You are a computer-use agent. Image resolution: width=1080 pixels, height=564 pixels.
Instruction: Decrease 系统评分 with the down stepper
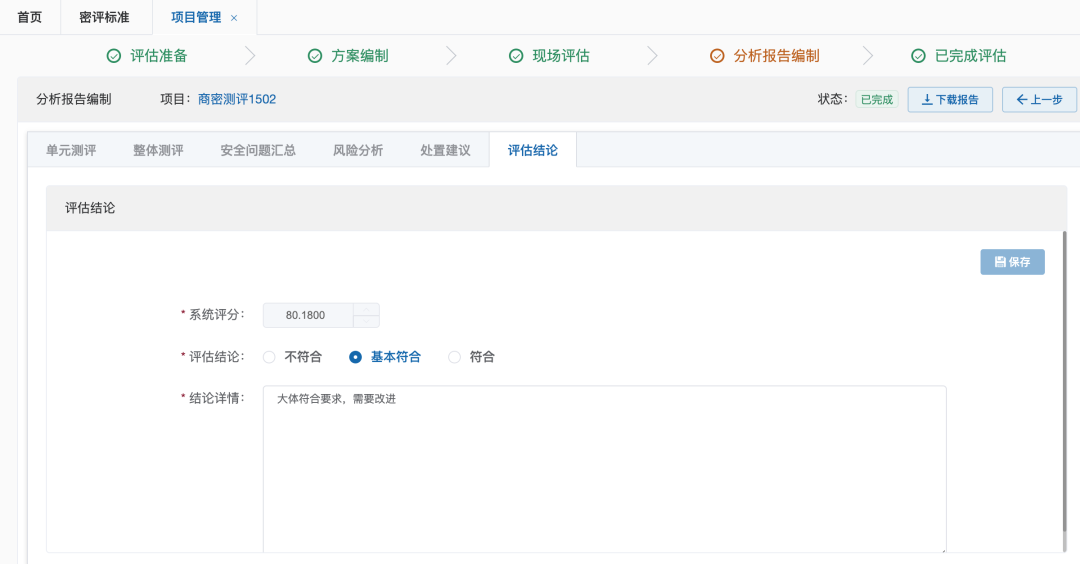[x=367, y=321]
